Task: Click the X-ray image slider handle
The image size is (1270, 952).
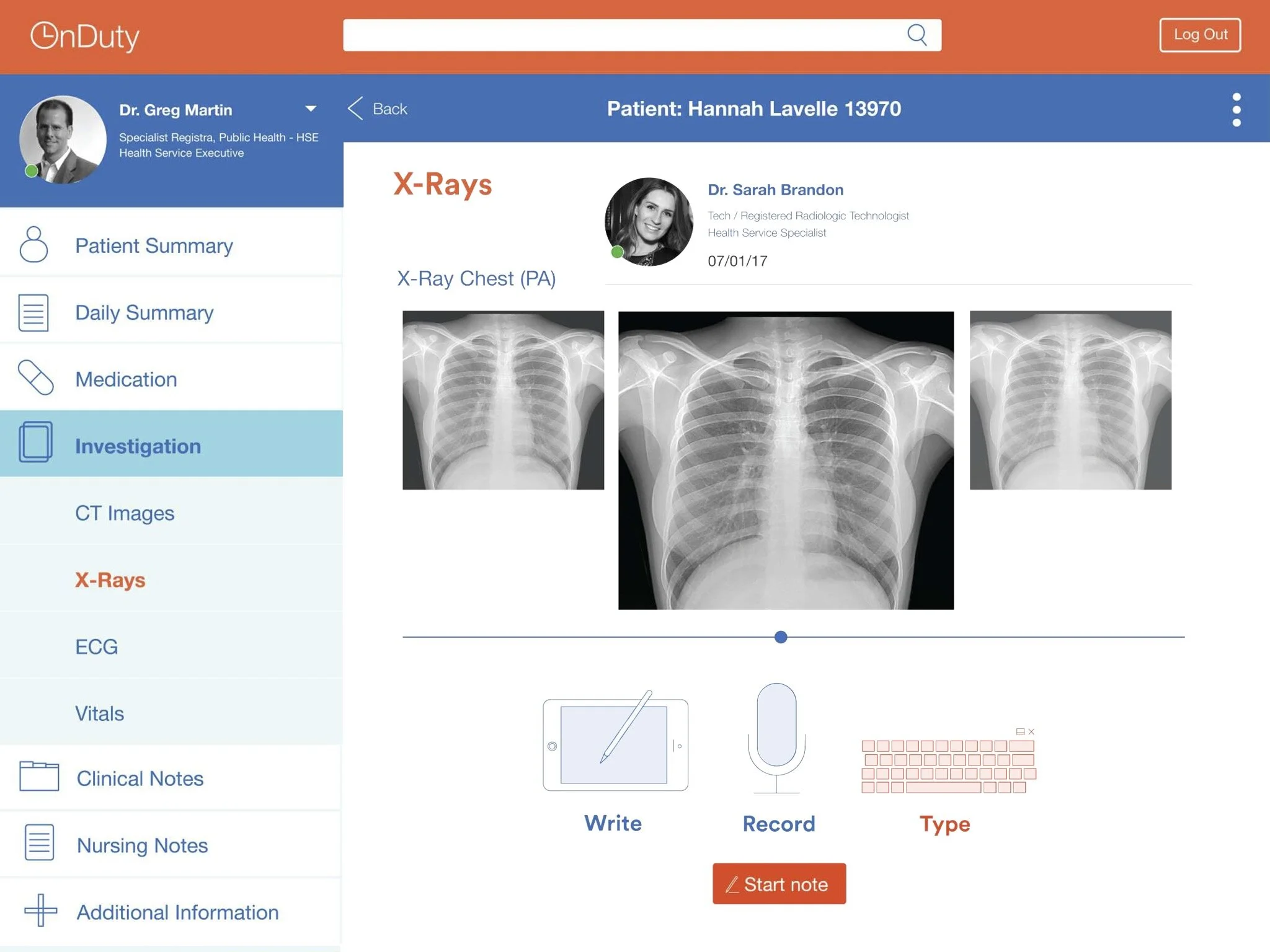Action: [781, 637]
